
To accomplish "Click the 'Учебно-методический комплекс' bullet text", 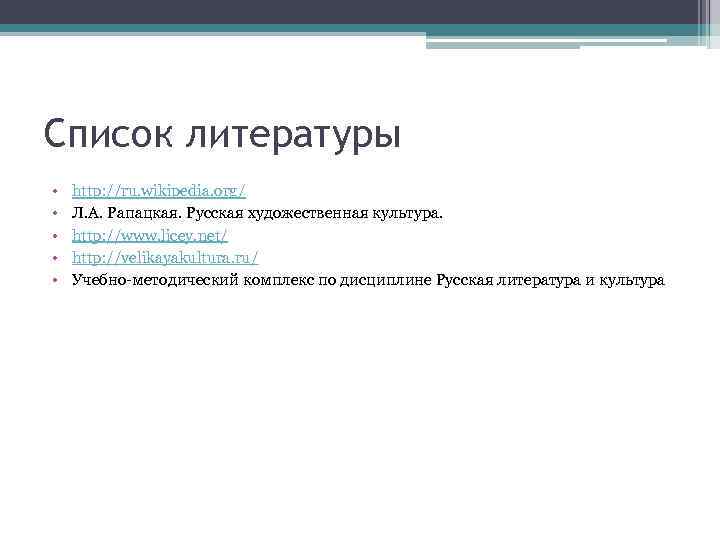I will click(x=368, y=280).
